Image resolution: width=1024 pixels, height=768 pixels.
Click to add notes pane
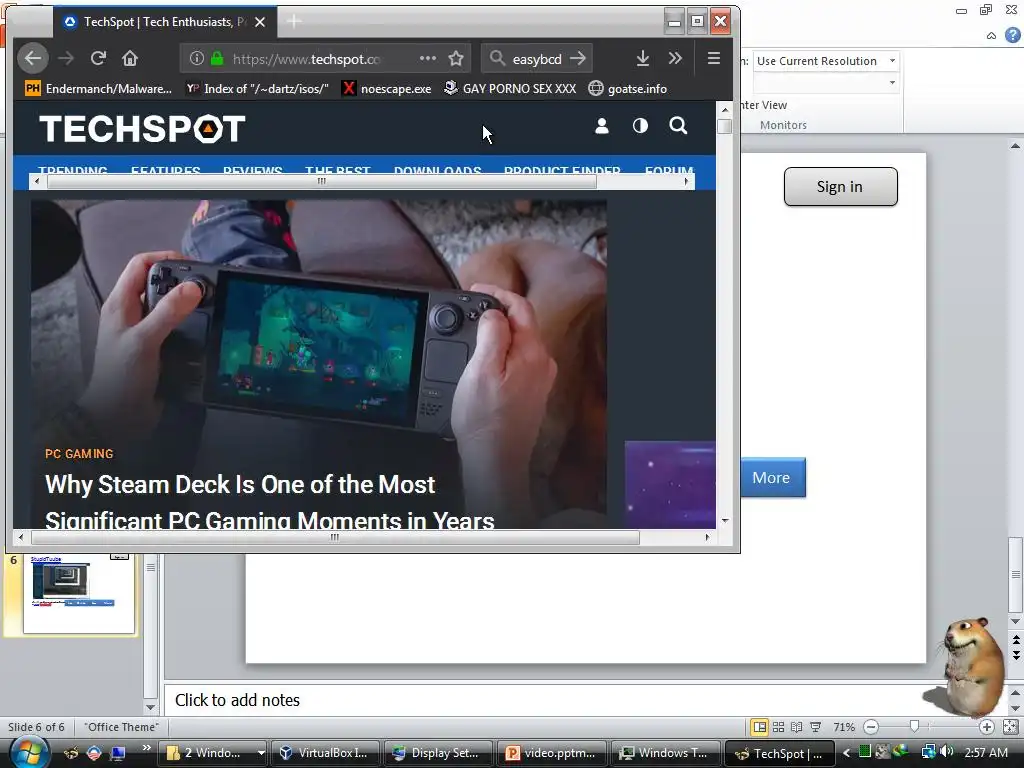click(237, 700)
